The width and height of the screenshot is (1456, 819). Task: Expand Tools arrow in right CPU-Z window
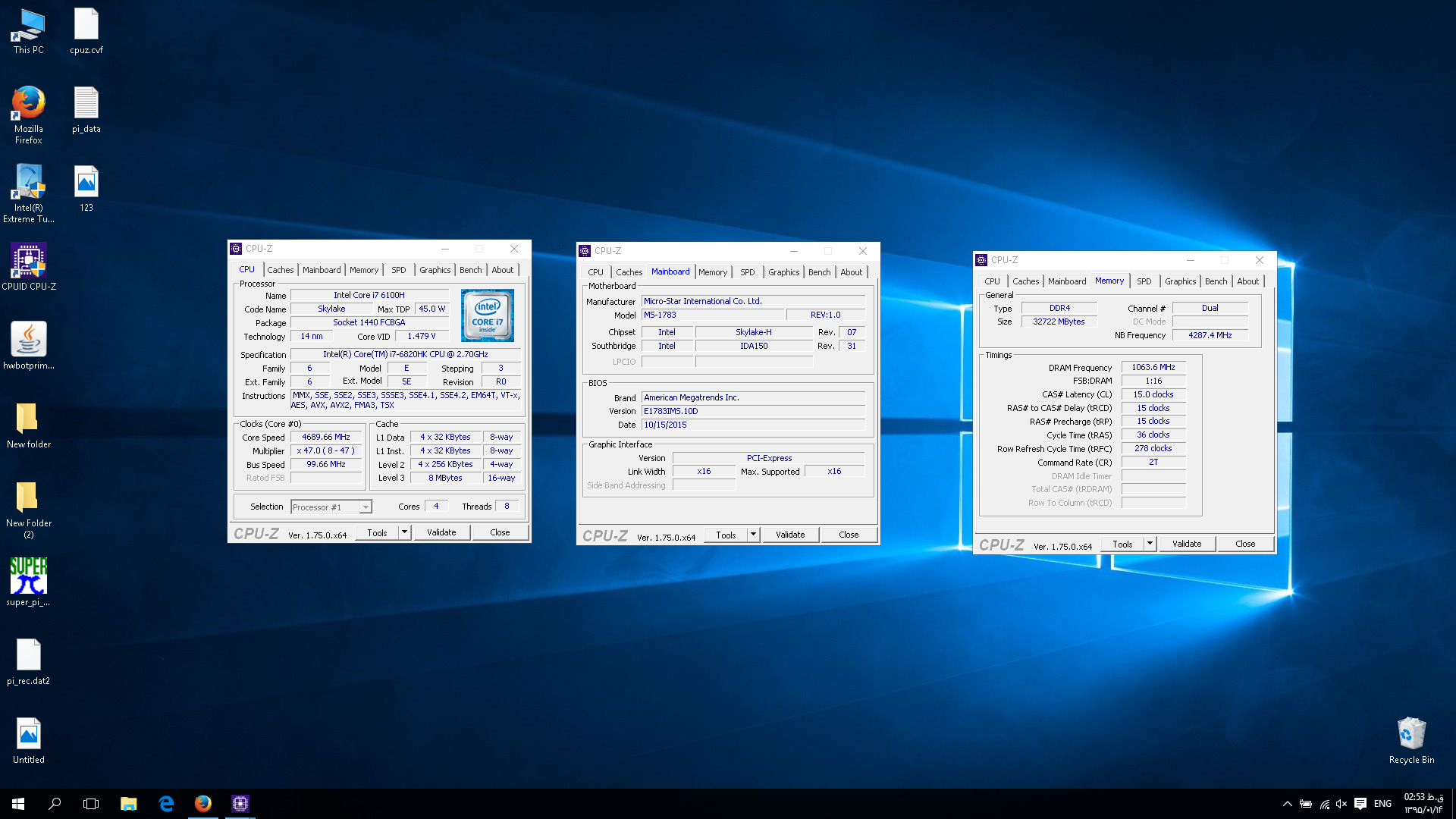pos(1150,544)
